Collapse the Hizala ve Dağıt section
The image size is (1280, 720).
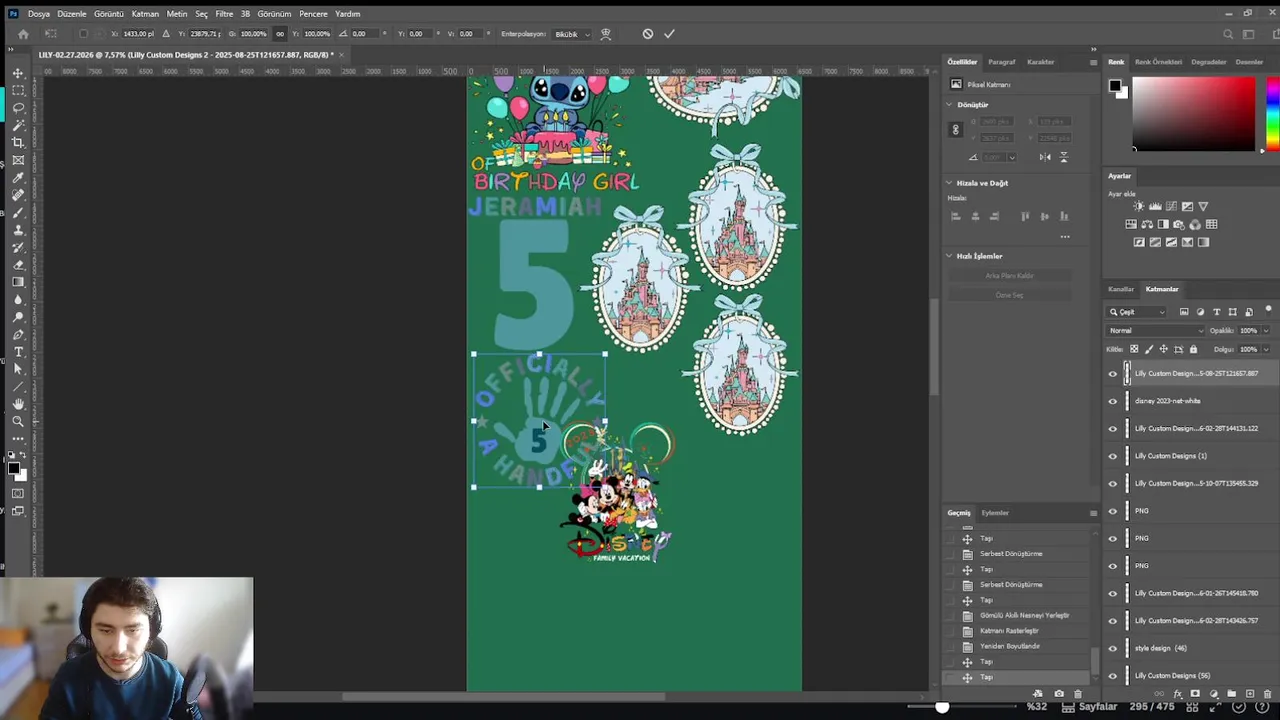pyautogui.click(x=949, y=183)
